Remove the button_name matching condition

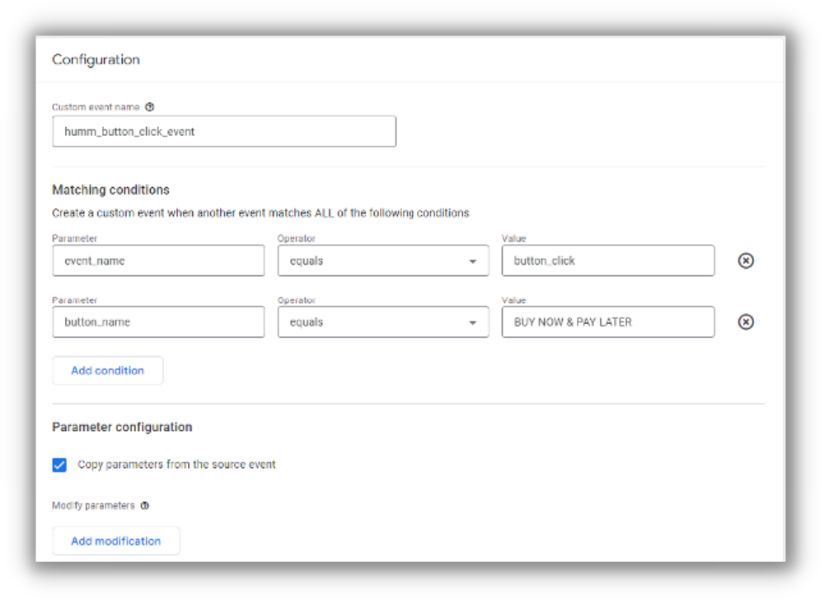click(x=744, y=322)
